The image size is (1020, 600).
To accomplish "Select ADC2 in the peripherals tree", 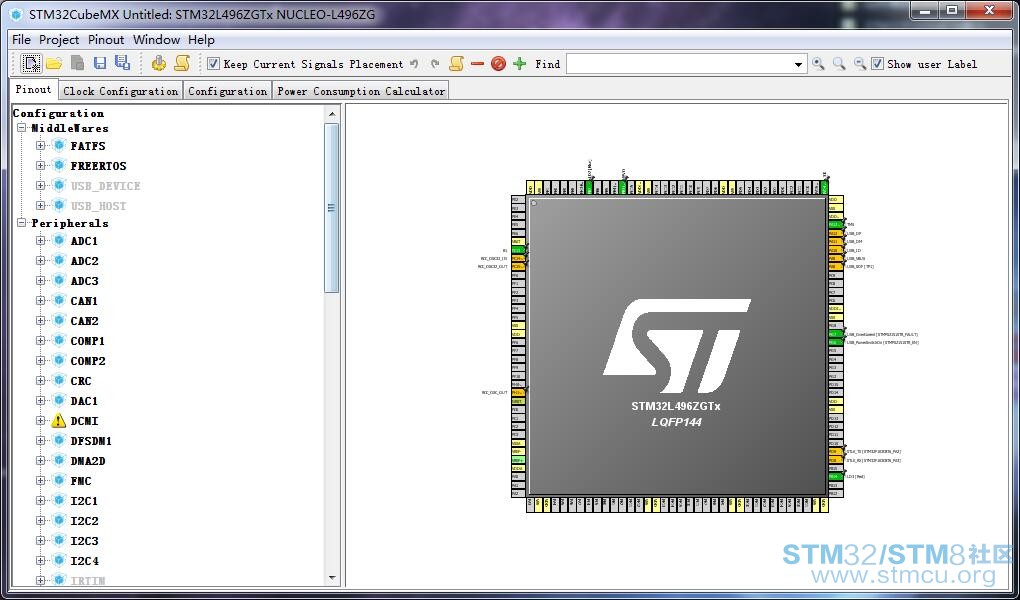I will [85, 261].
